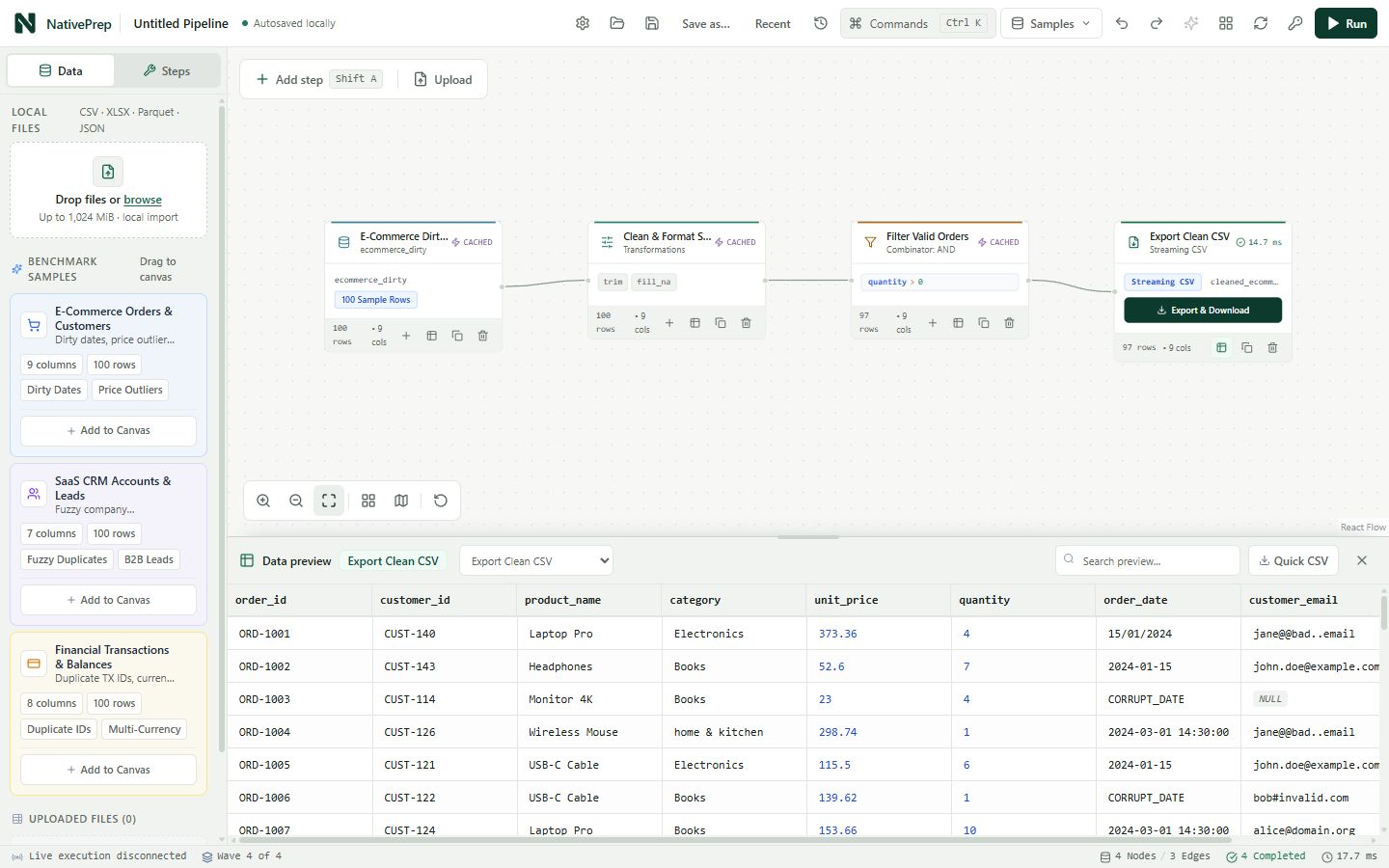Click the Wireless Mouse cell

[589, 732]
